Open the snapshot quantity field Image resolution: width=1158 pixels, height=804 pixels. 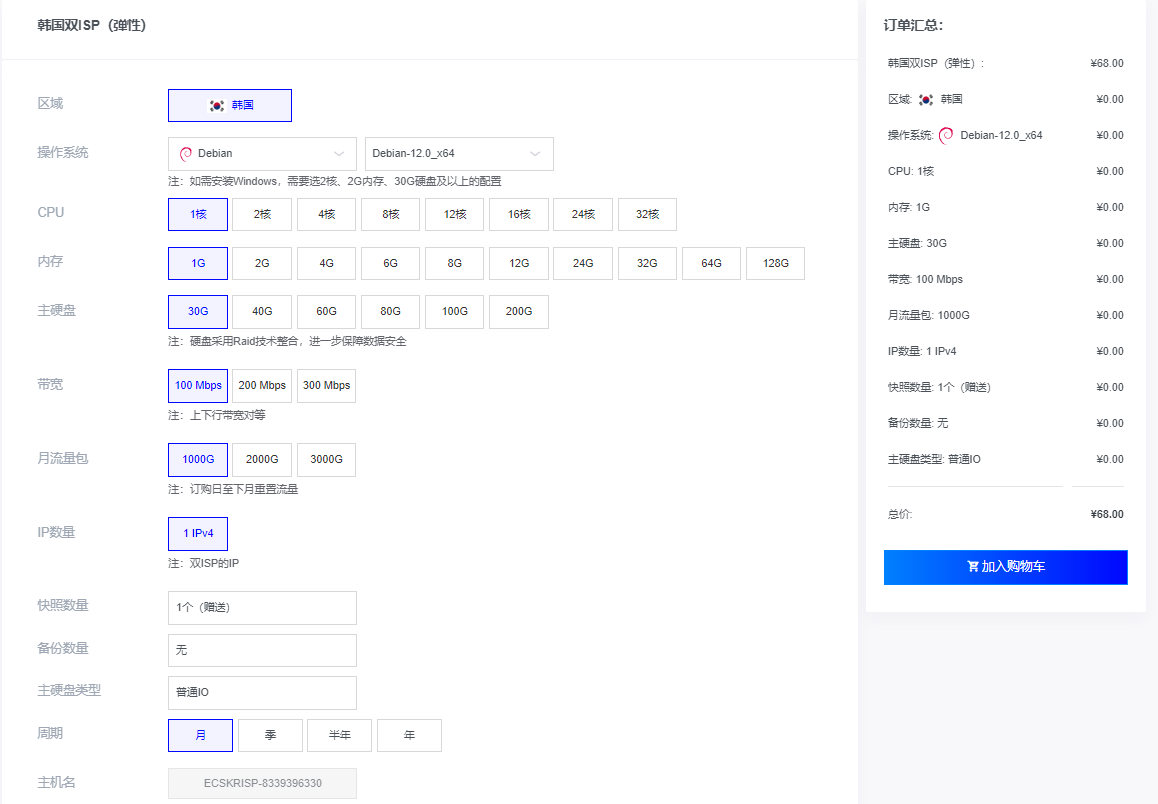262,608
